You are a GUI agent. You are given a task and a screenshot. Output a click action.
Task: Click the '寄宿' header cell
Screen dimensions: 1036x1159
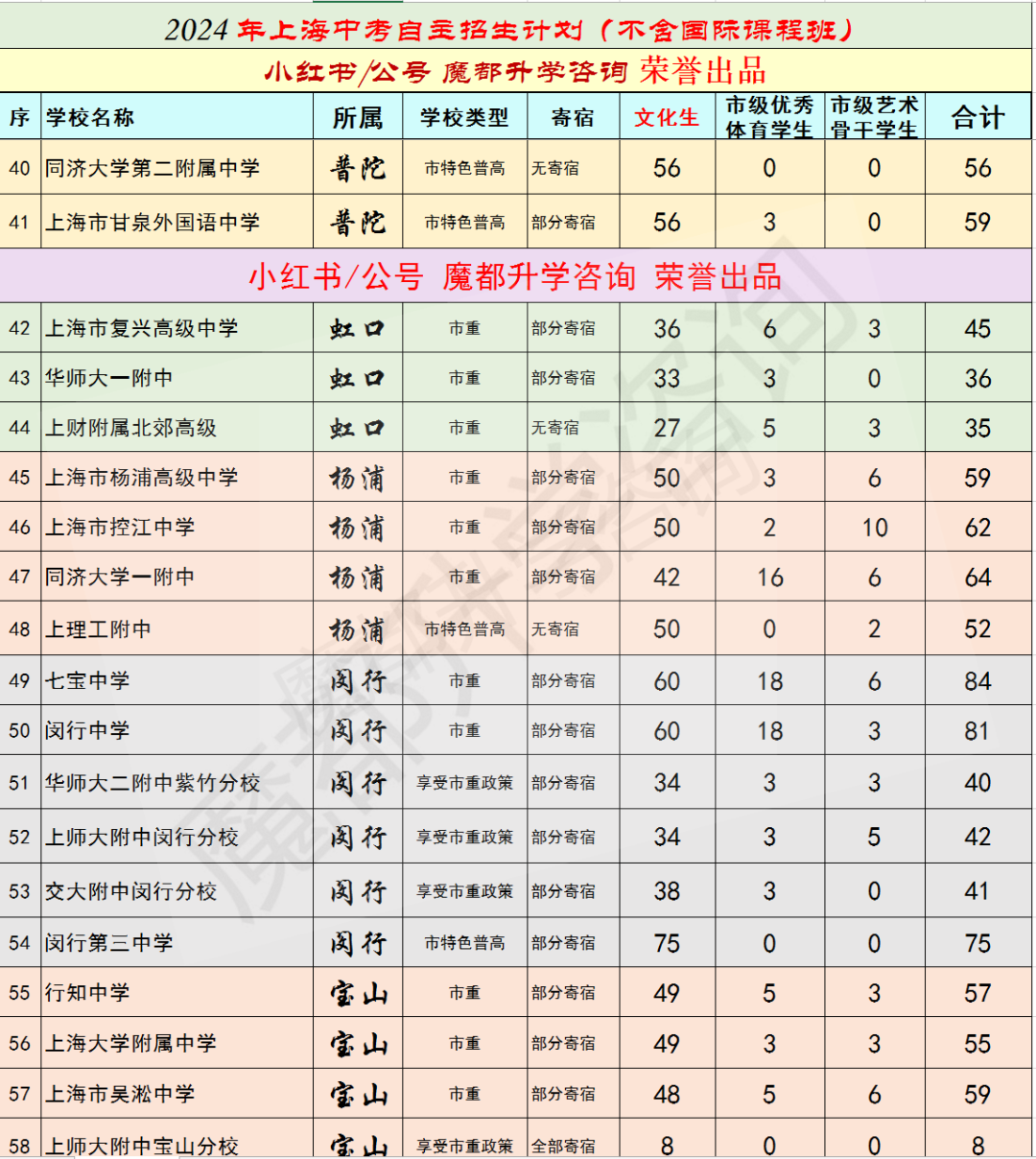(x=573, y=117)
